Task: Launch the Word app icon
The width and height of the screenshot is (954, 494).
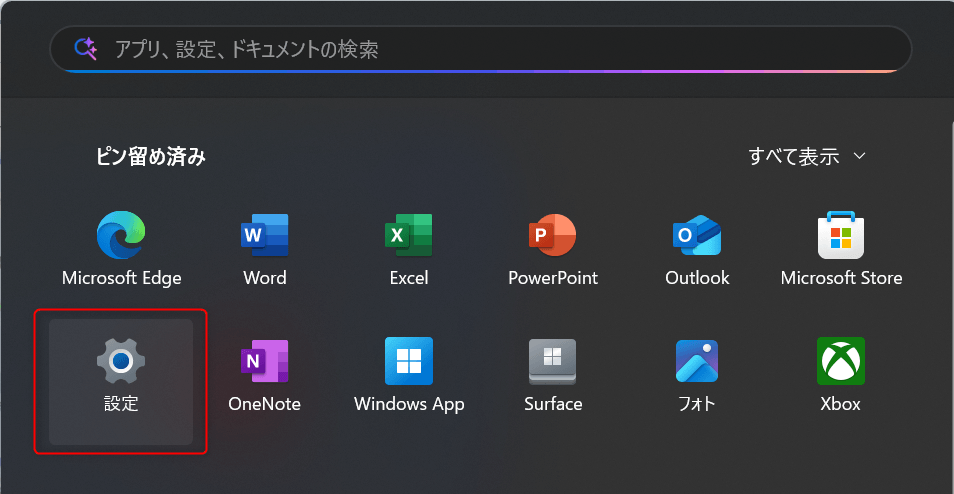Action: pos(265,235)
